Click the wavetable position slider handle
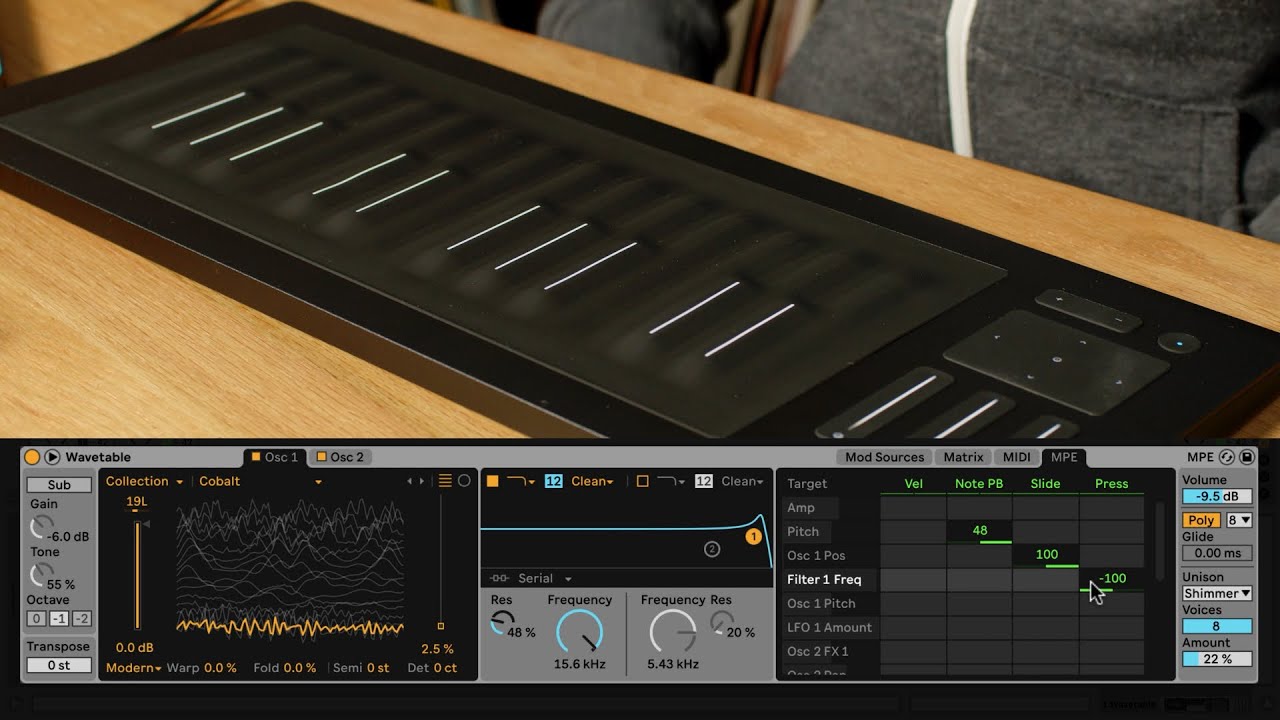 [441, 626]
